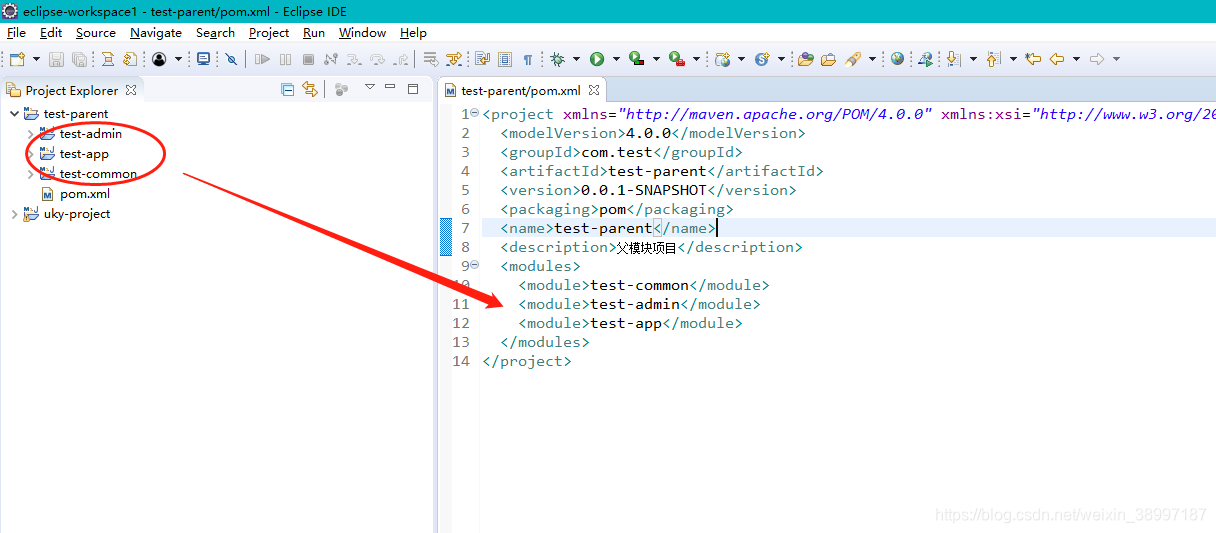Click the Last Edit Location icon
Viewport: 1216px width, 533px height.
[x=1033, y=59]
